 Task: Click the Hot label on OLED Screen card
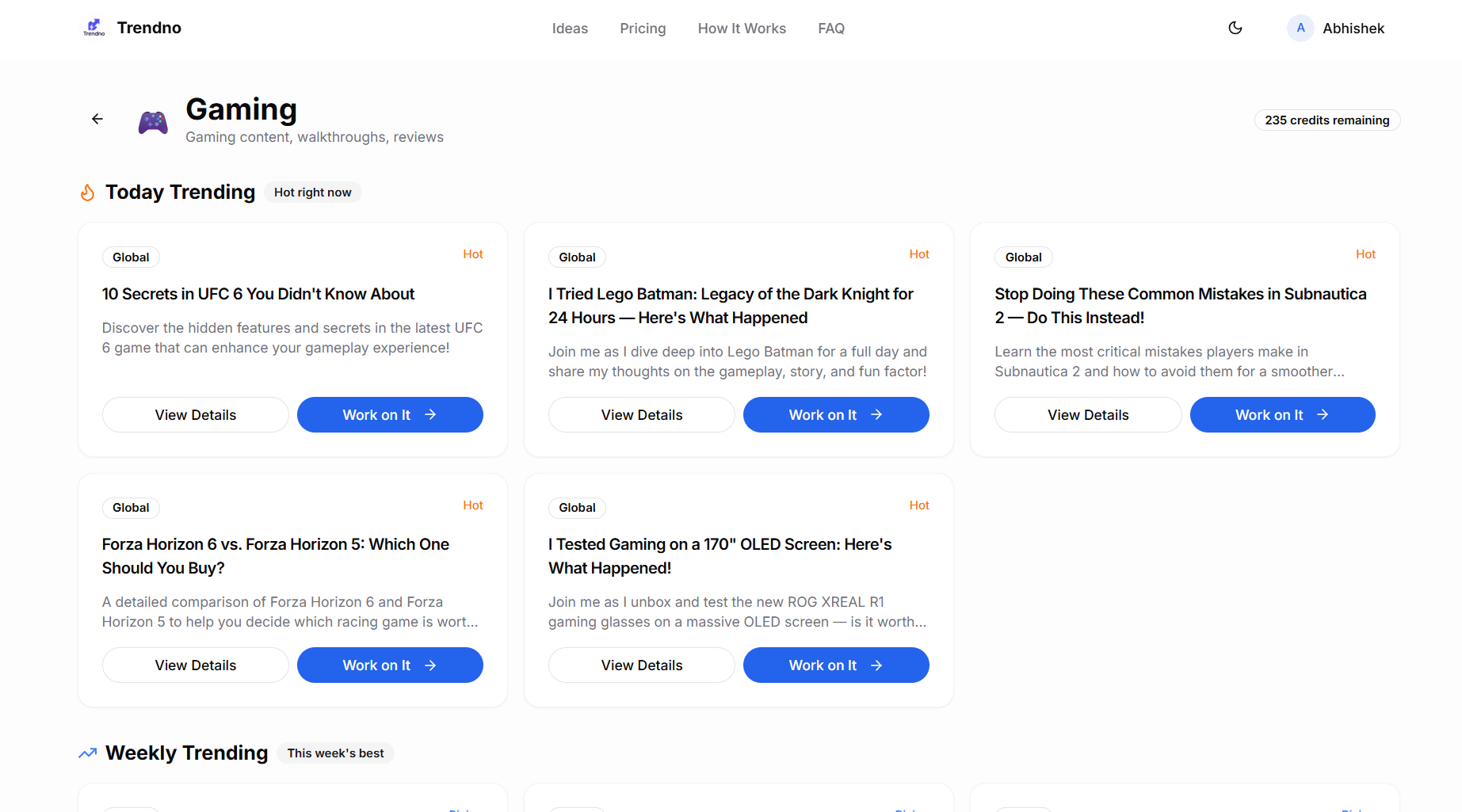919,505
